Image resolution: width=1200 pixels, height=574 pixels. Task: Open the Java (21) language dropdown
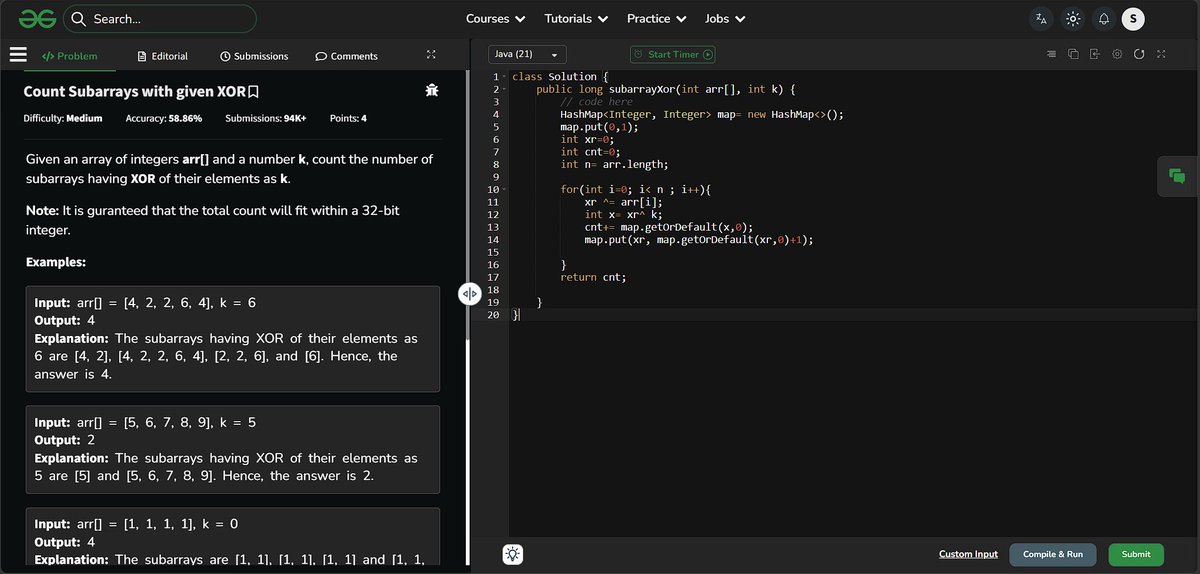point(527,55)
